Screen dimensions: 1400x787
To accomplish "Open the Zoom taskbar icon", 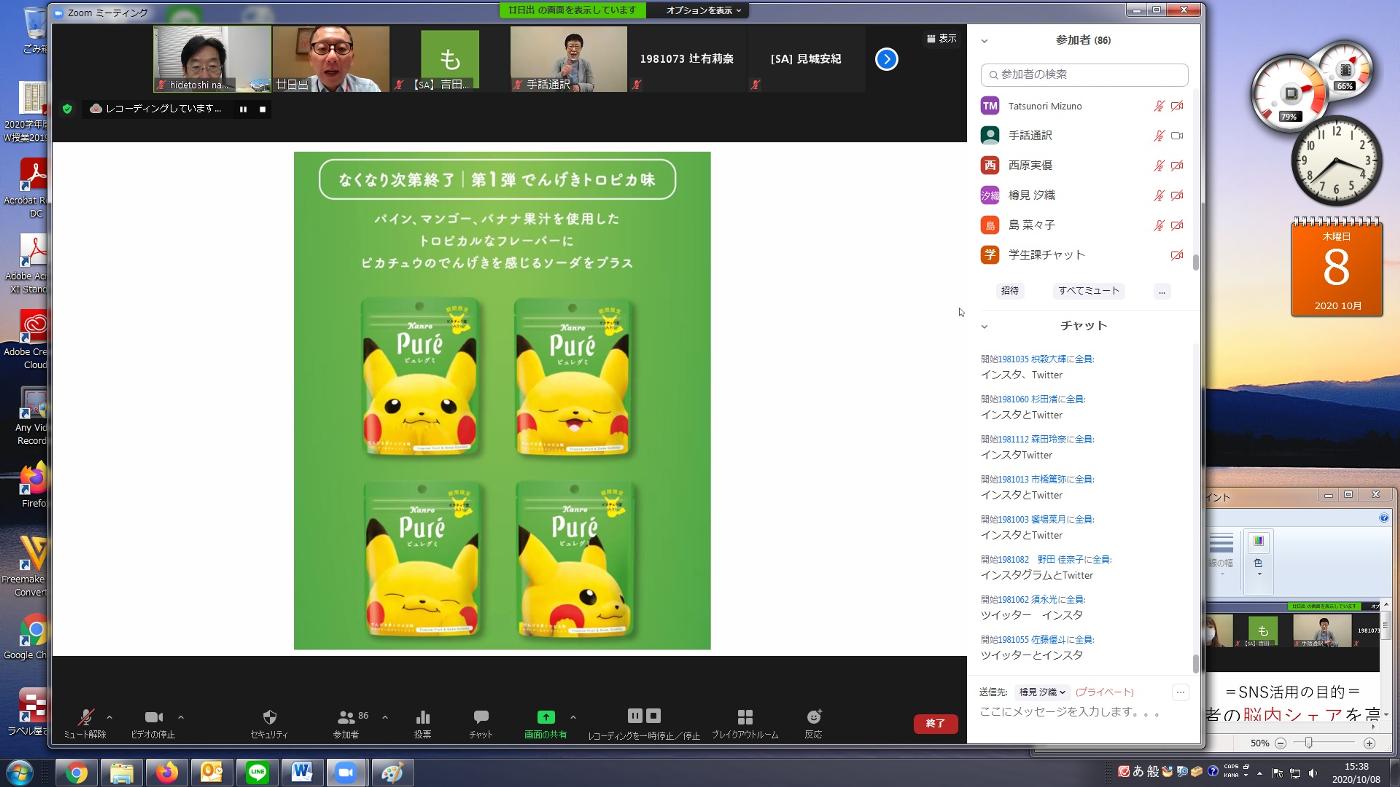I will (x=346, y=772).
